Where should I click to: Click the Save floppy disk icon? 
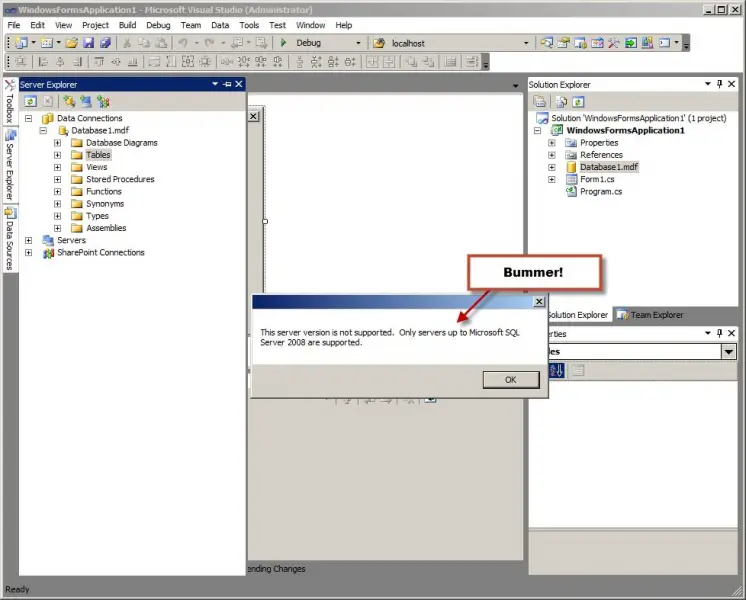pyautogui.click(x=88, y=43)
